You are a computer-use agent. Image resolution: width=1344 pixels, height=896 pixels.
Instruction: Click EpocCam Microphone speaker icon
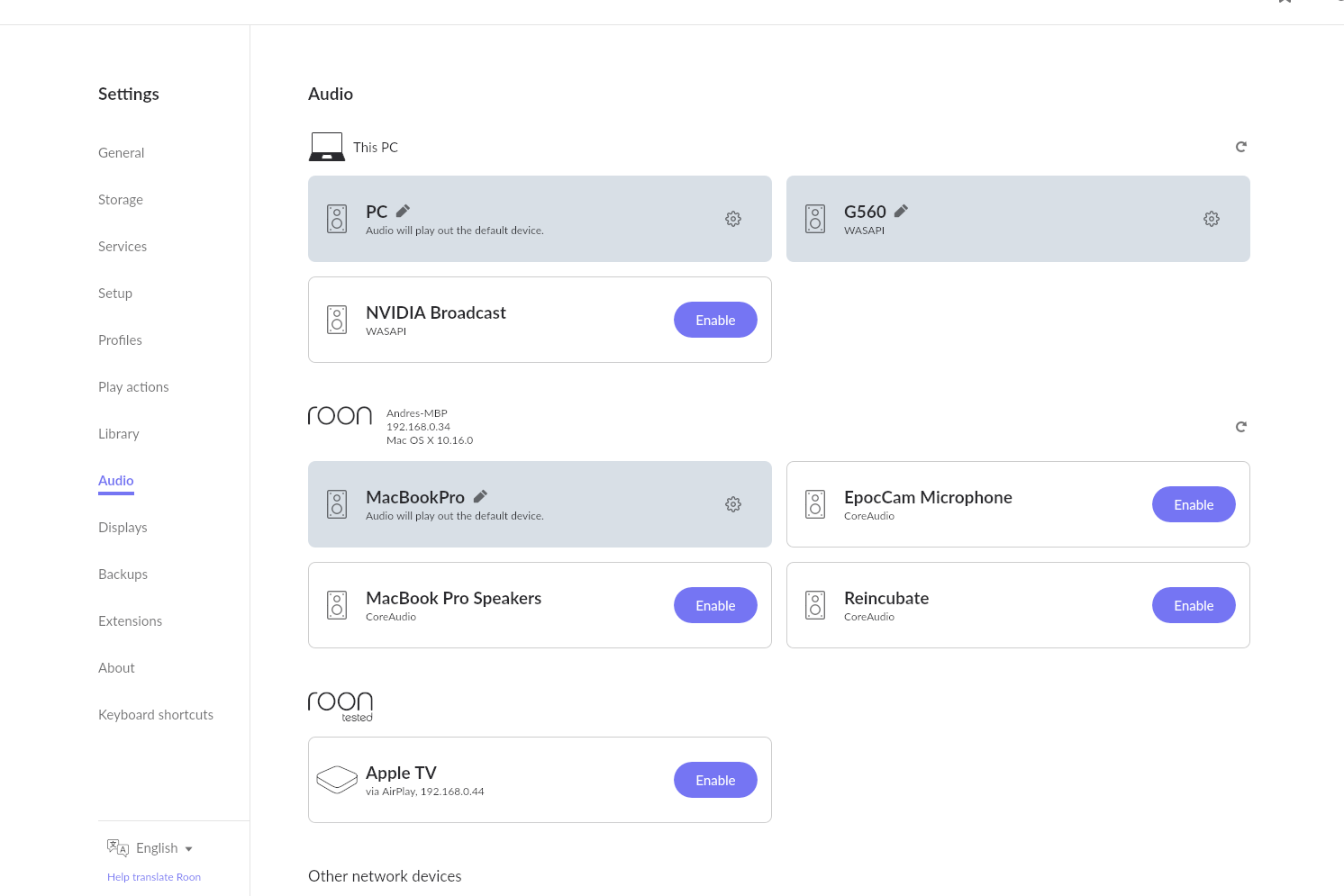click(815, 504)
